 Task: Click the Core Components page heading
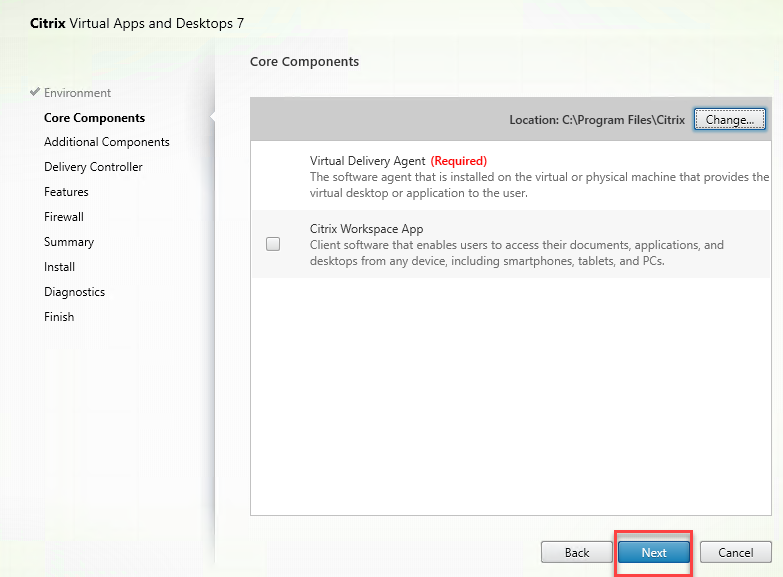(304, 61)
